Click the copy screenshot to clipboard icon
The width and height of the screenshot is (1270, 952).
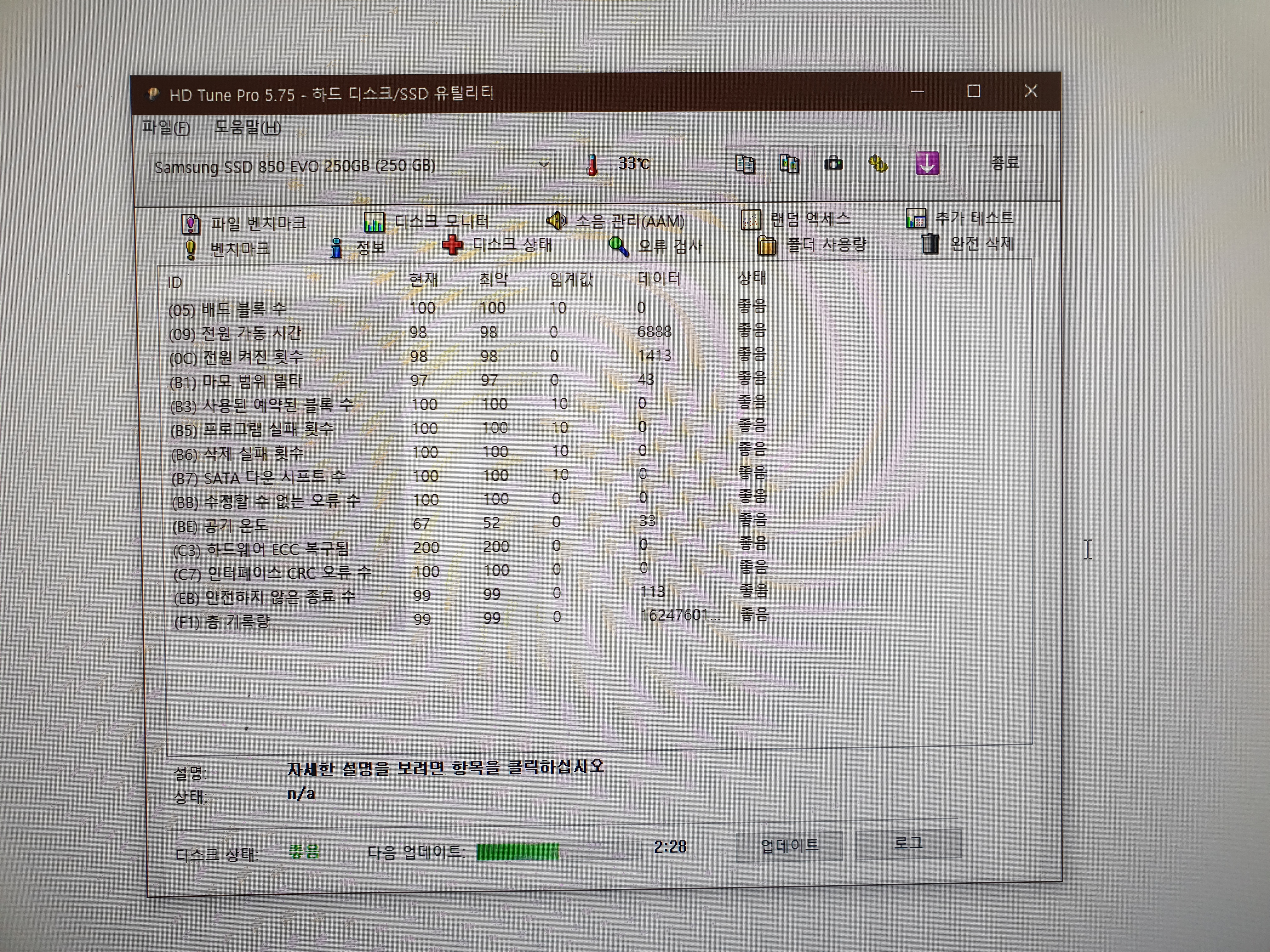pos(789,165)
